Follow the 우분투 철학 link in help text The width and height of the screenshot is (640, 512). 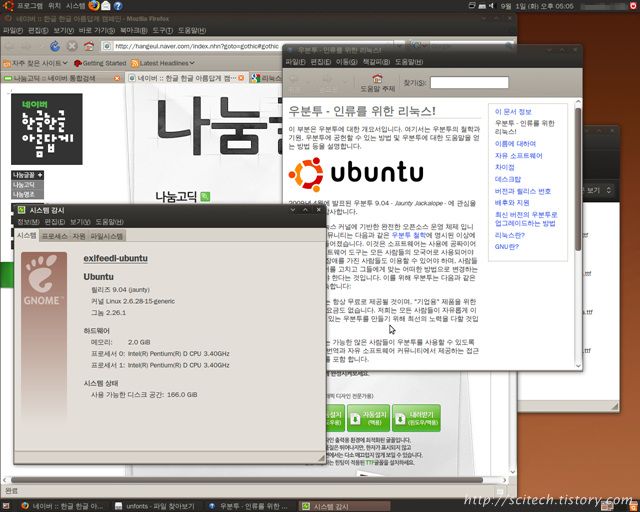409,235
